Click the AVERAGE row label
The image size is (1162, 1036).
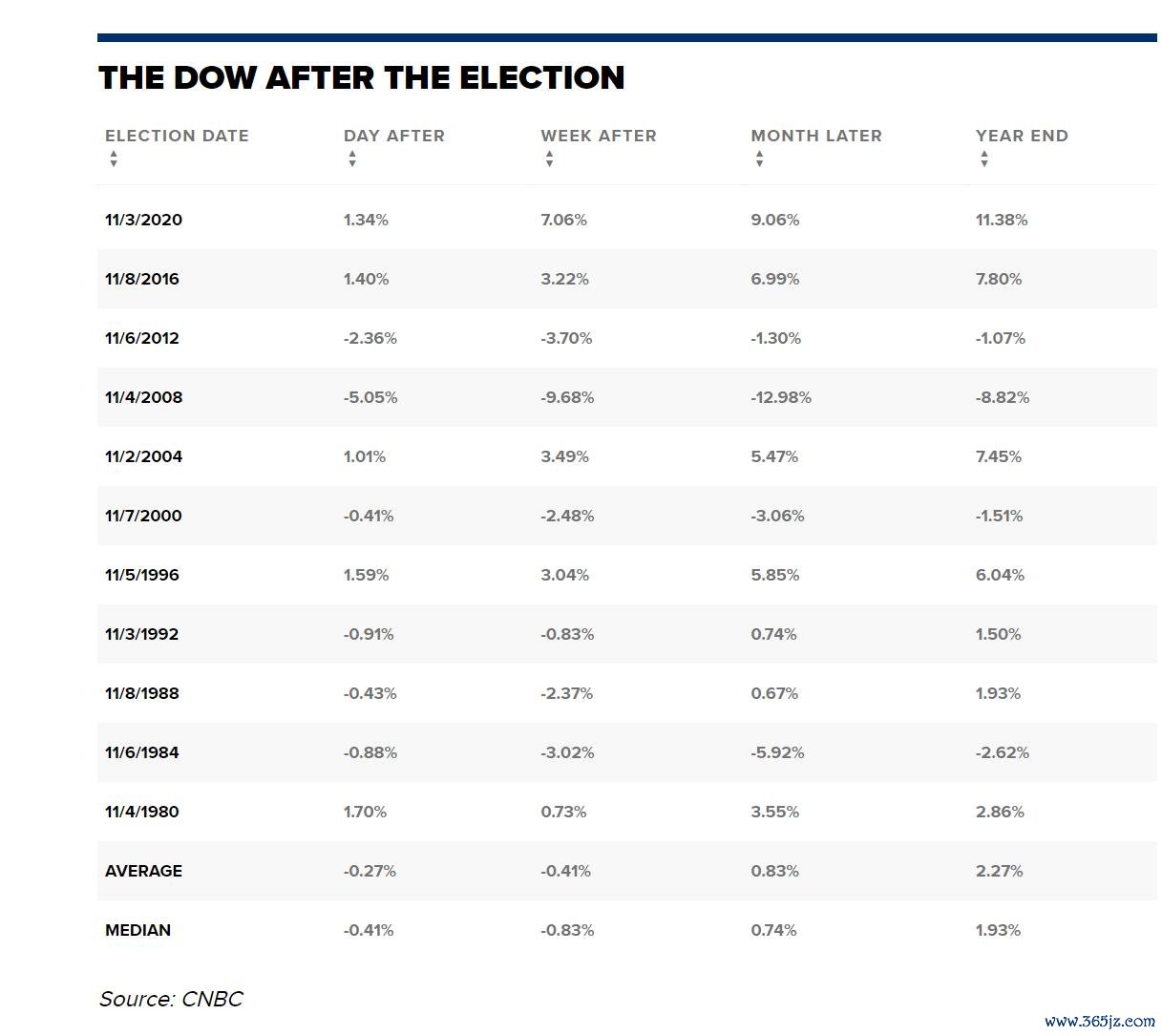pyautogui.click(x=143, y=871)
